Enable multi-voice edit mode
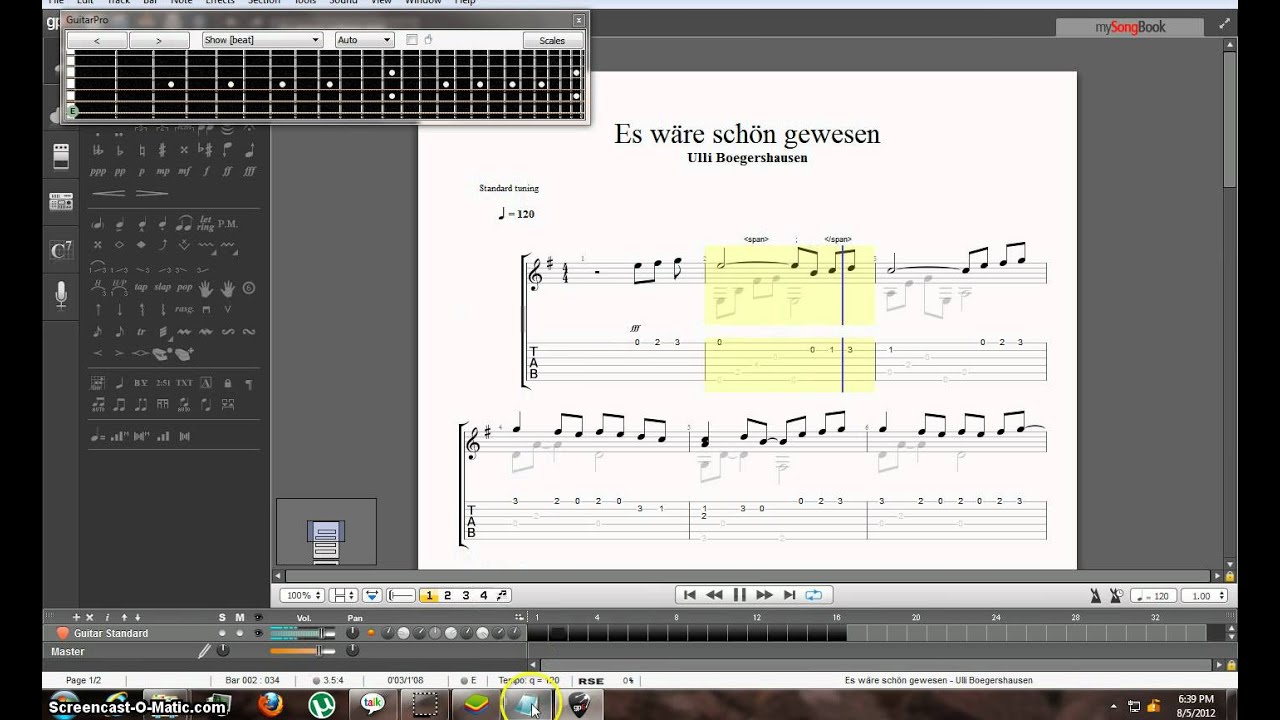This screenshot has width=1280, height=720. tap(502, 595)
